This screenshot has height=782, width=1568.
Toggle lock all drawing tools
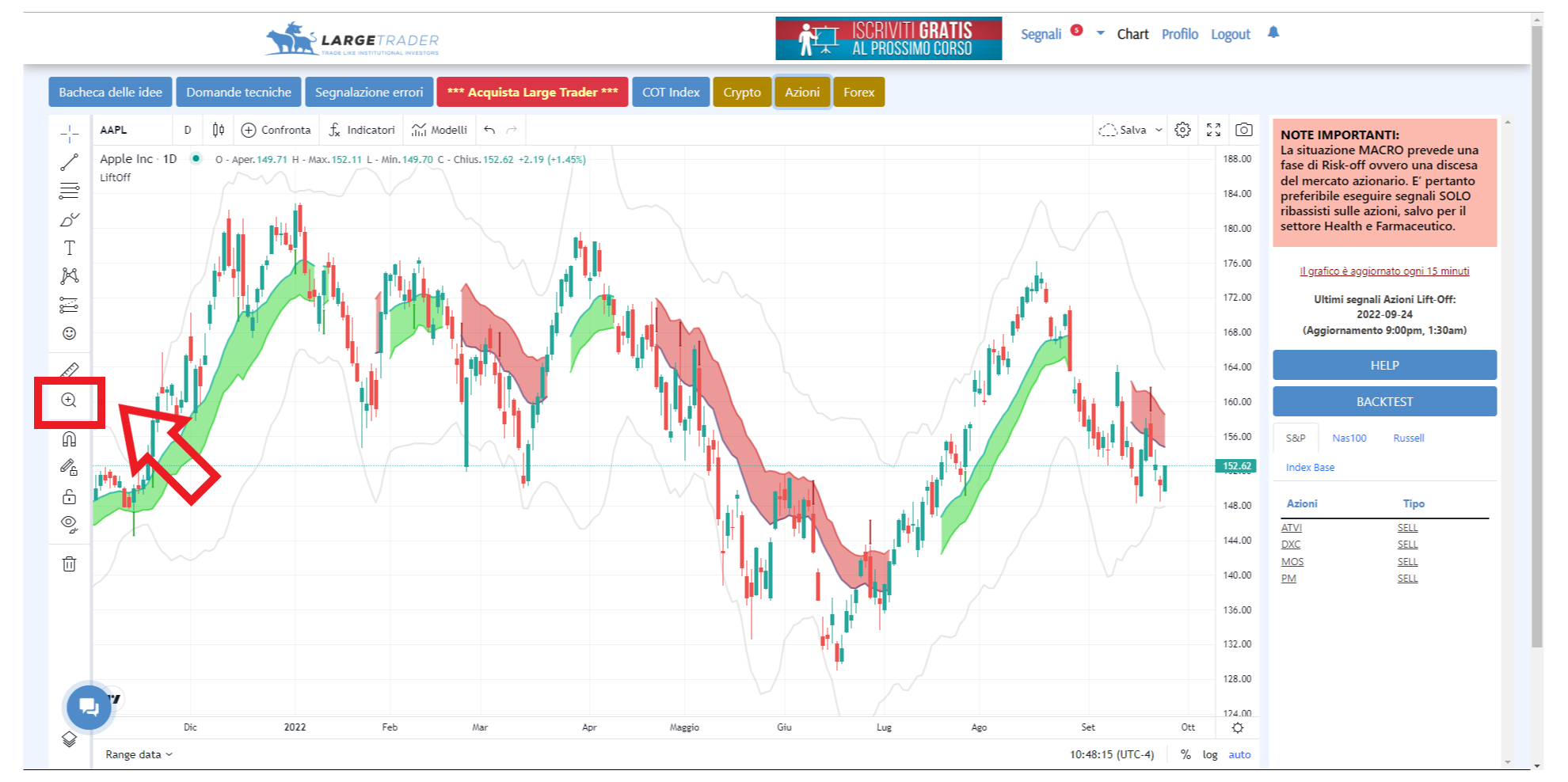click(x=70, y=496)
